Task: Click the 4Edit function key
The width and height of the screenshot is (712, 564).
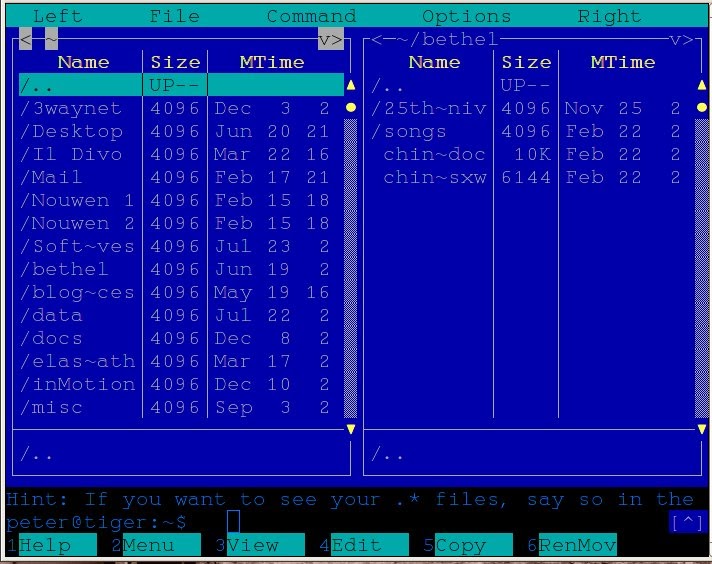Action: 364,545
